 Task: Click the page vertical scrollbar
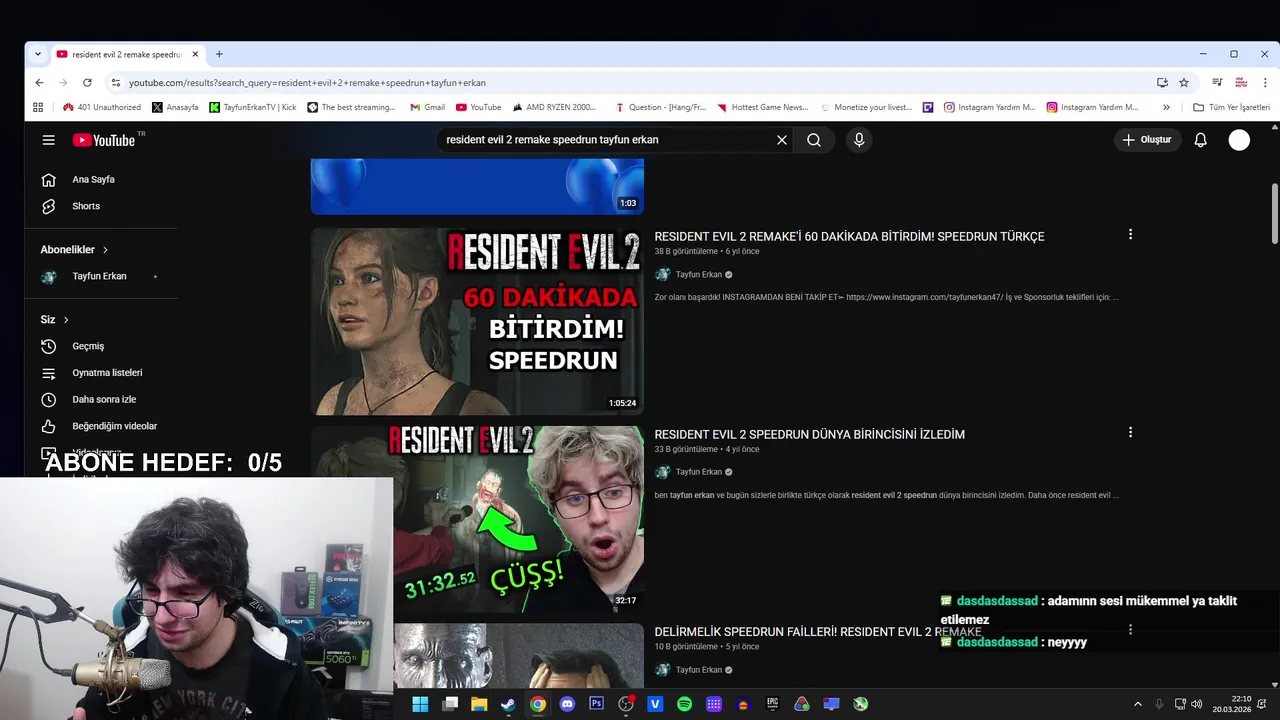pyautogui.click(x=1274, y=212)
